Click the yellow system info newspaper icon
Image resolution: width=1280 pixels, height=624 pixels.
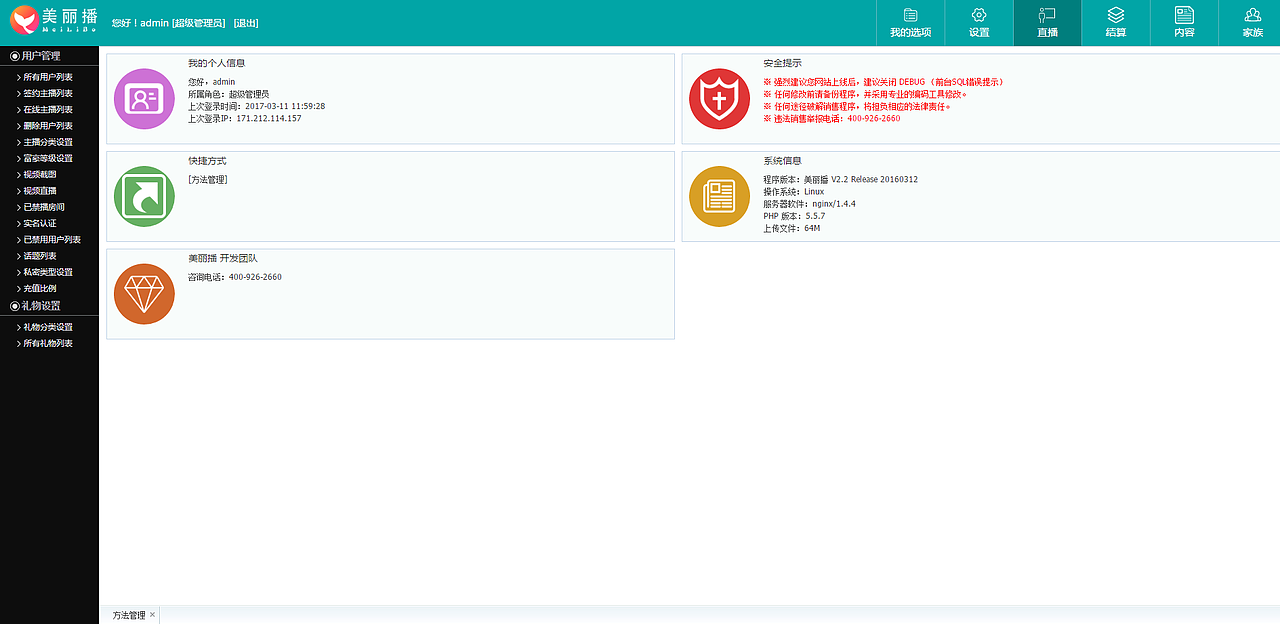719,196
